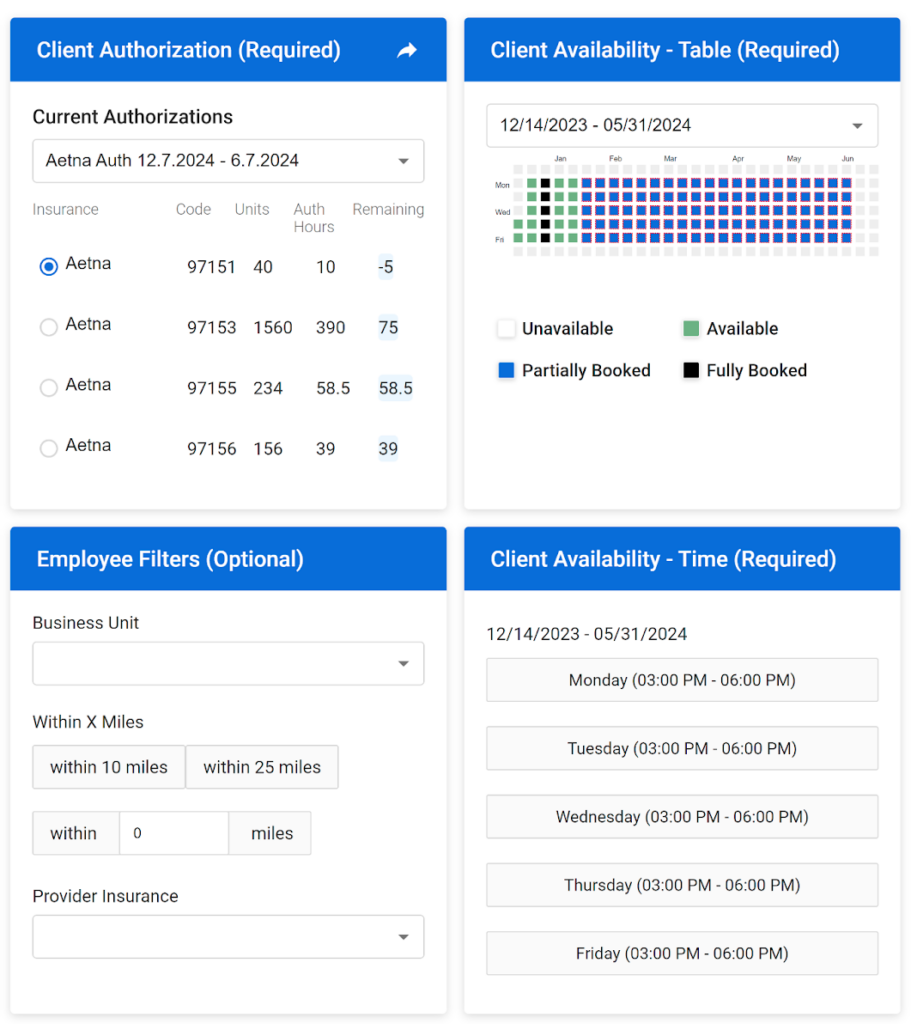
Task: Open the Provider Insurance dropdown
Action: (x=228, y=937)
